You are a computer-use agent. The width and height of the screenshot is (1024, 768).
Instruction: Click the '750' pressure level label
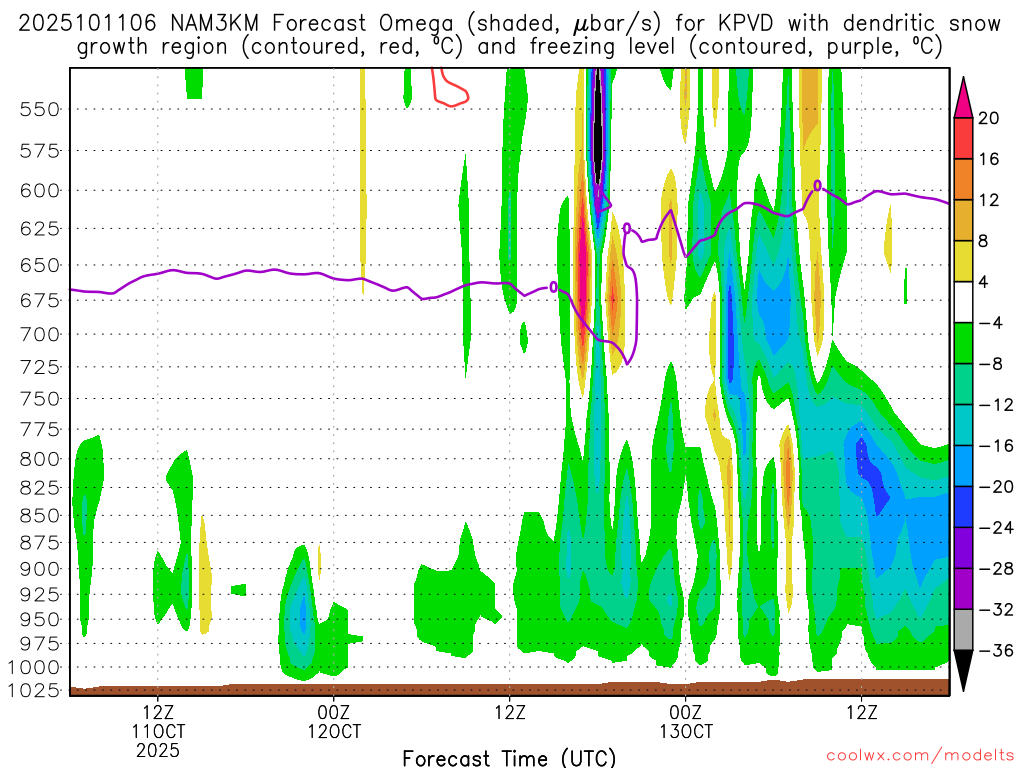[x=40, y=398]
